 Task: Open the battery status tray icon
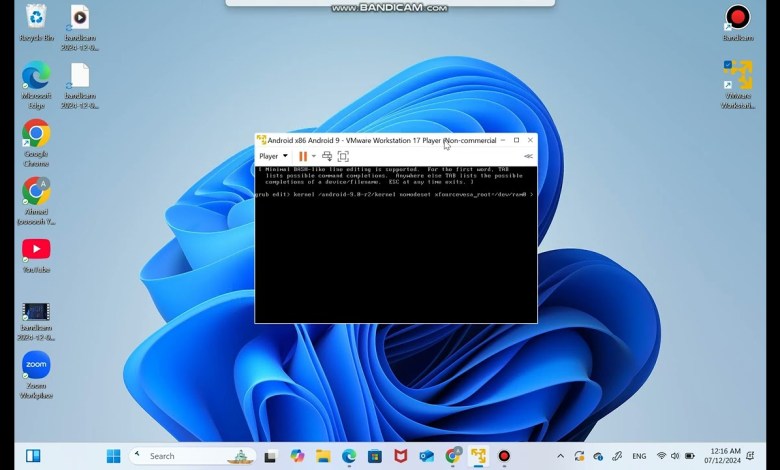pos(689,456)
